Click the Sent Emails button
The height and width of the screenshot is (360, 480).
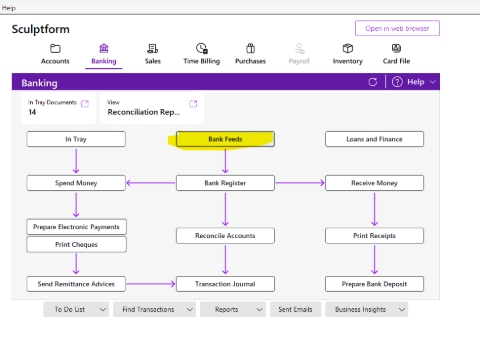295,310
